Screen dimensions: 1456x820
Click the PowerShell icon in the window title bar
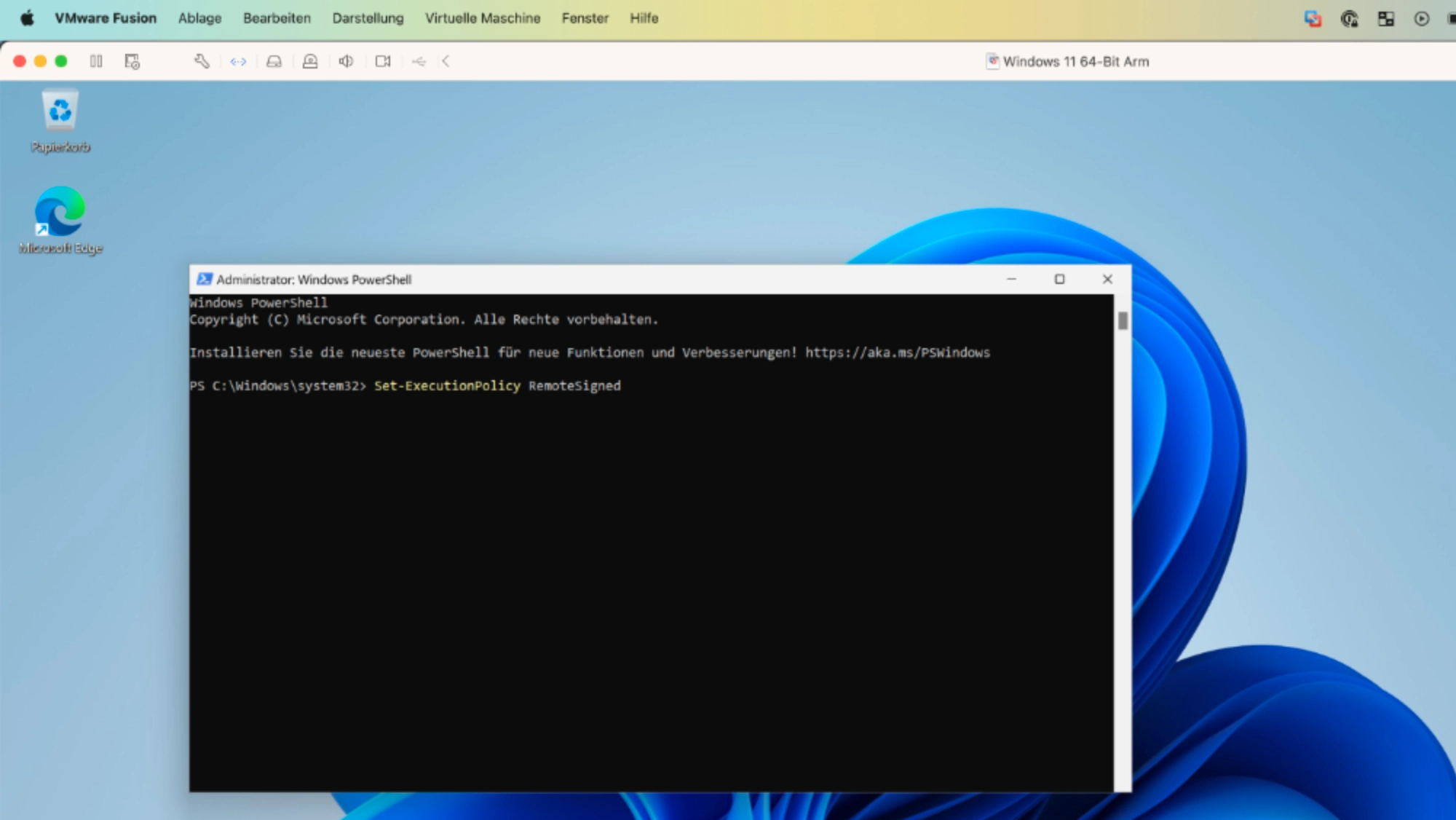click(205, 279)
